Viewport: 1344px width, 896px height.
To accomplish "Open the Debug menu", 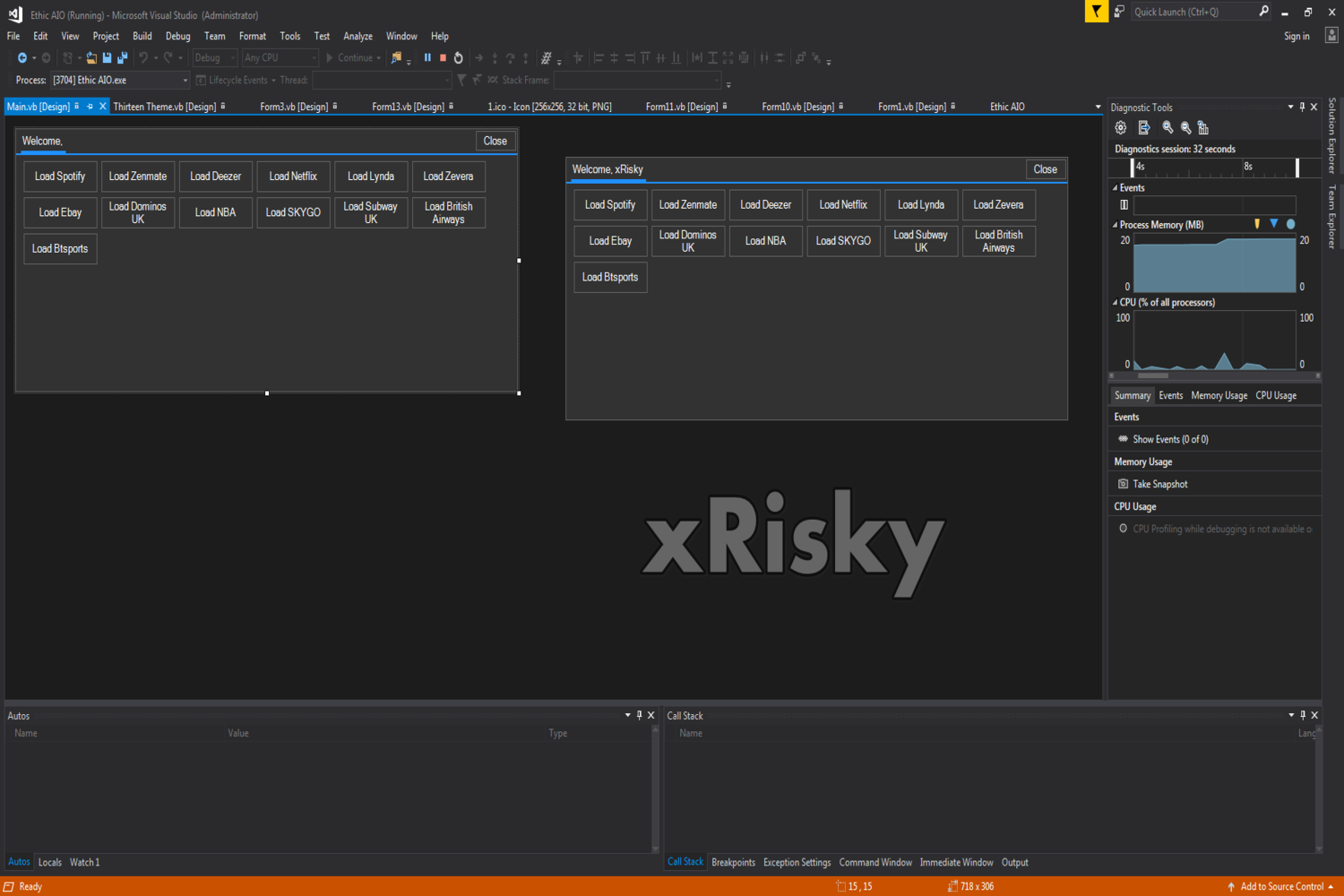I will (x=177, y=37).
